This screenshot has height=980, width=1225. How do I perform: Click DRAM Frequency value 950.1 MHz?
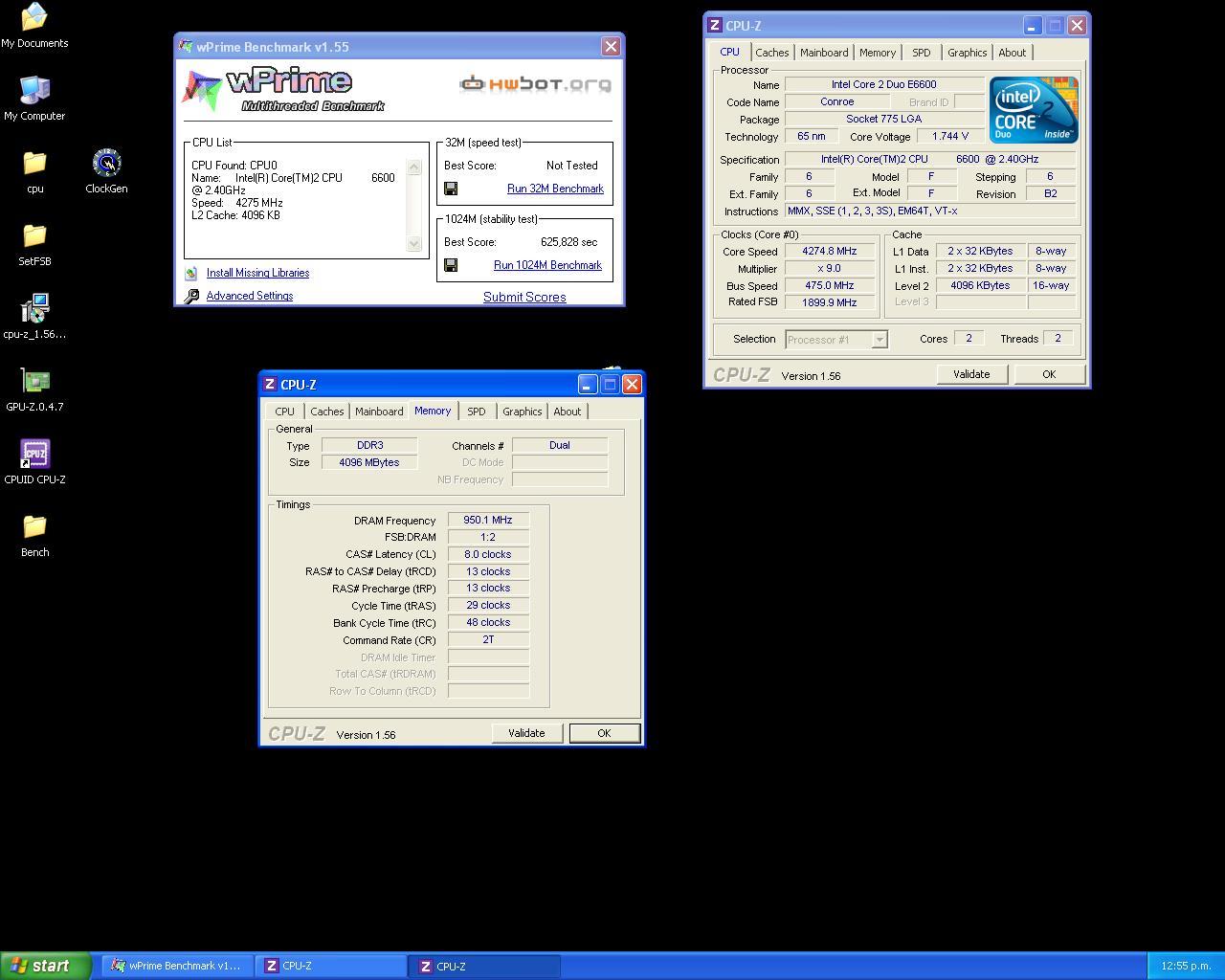488,521
